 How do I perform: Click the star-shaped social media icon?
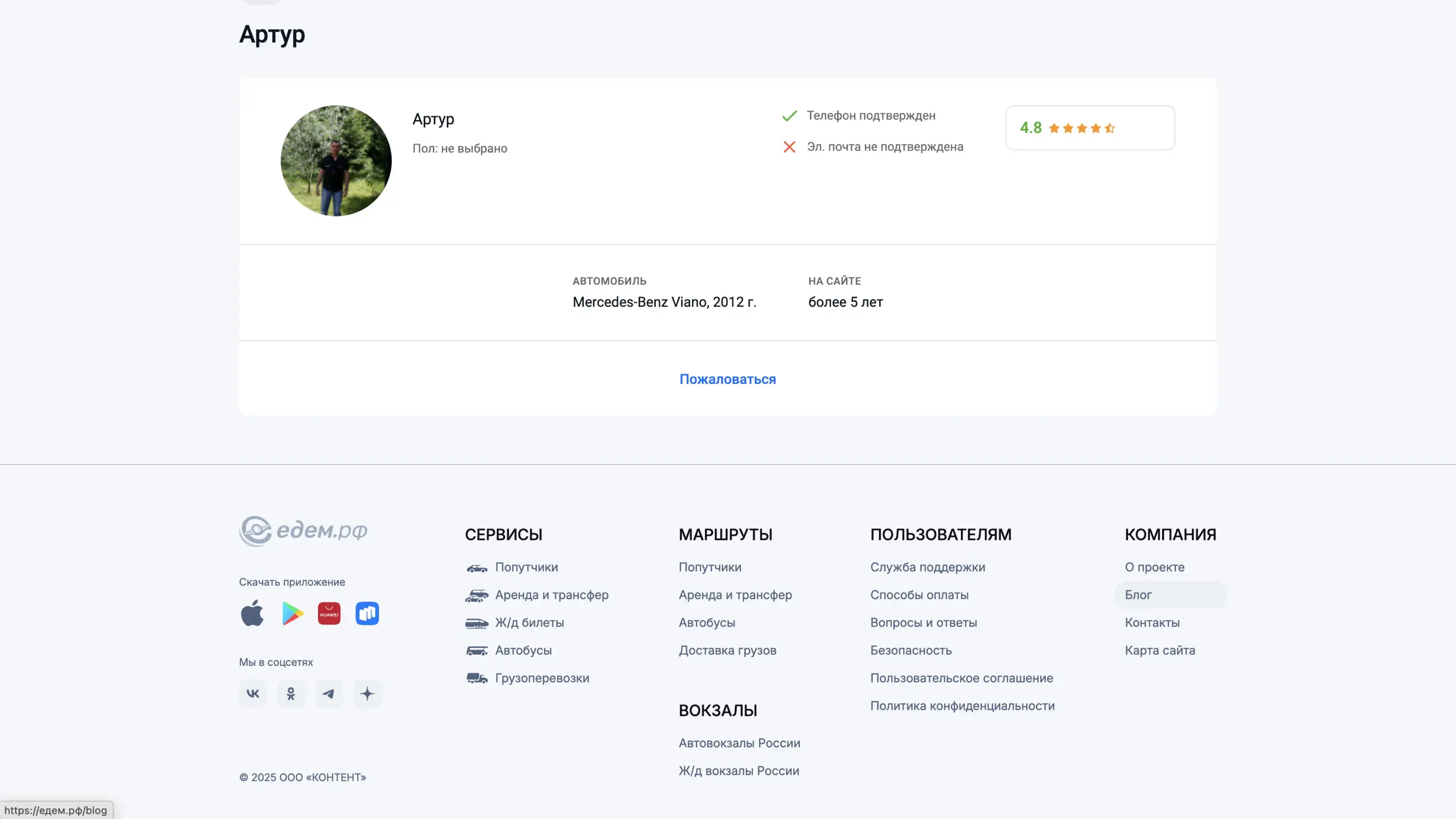[x=367, y=694]
